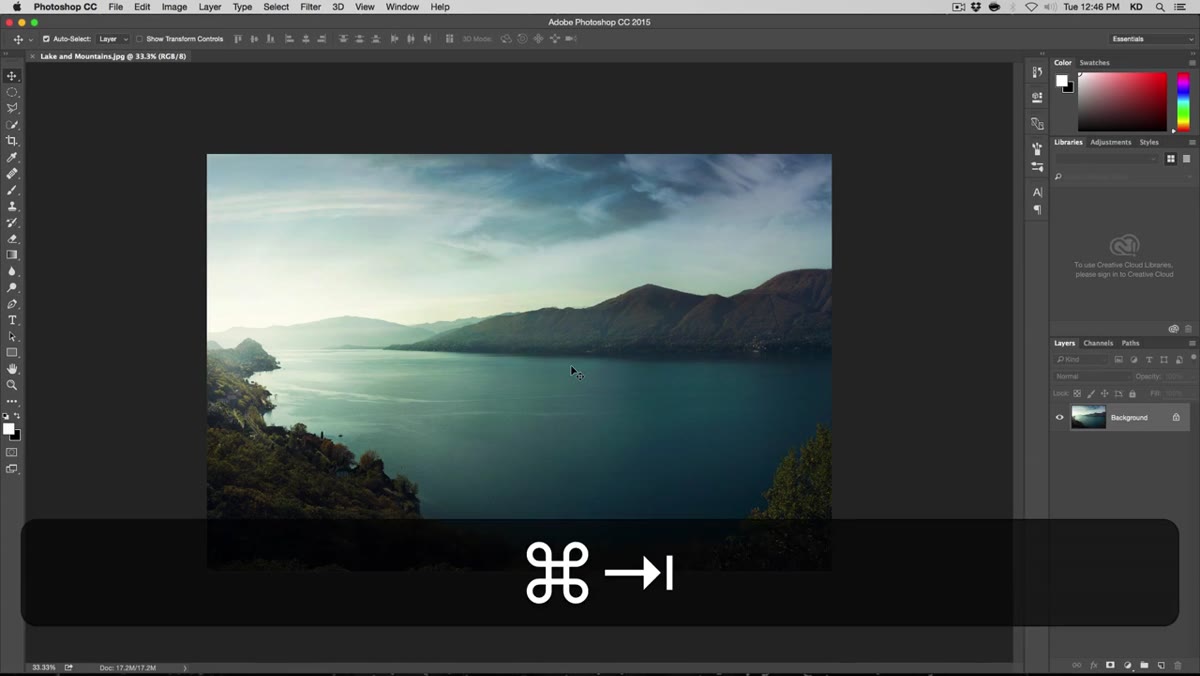Screen dimensions: 1200x676
Task: Select the Type tool
Action: tap(12, 320)
